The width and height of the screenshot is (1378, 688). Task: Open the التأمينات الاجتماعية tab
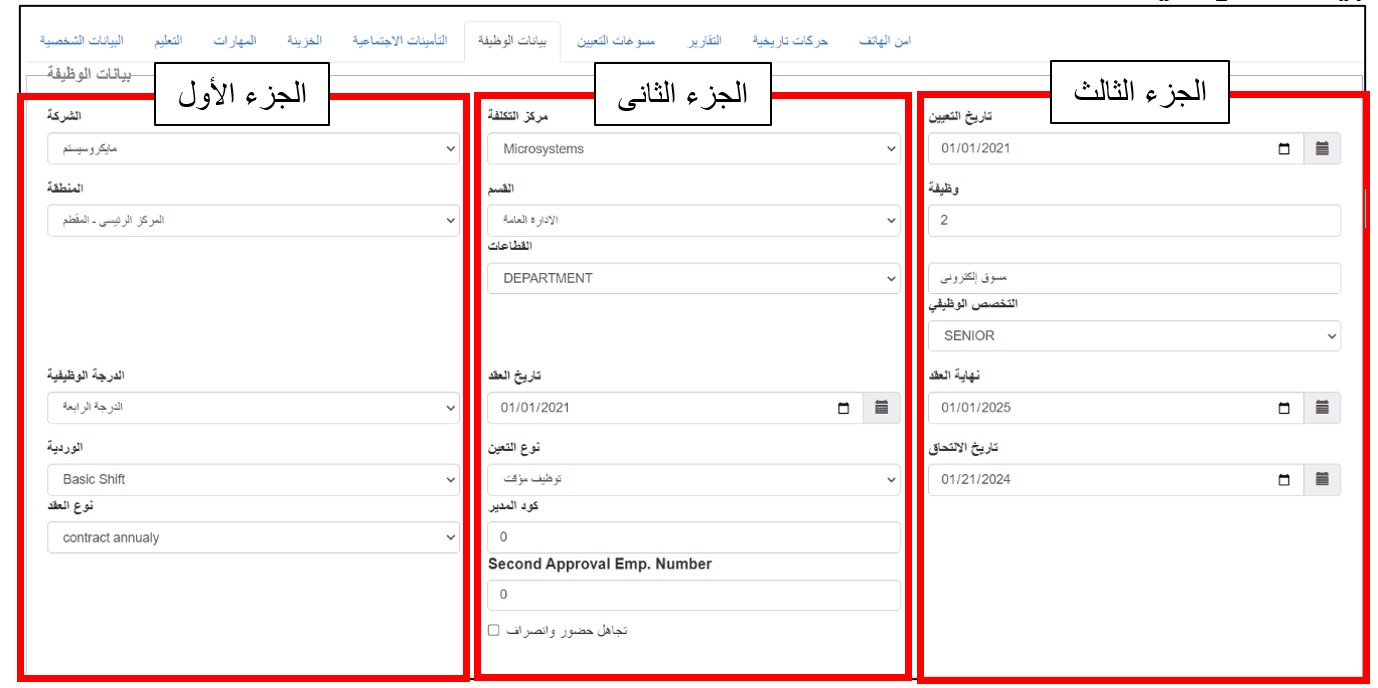(399, 41)
